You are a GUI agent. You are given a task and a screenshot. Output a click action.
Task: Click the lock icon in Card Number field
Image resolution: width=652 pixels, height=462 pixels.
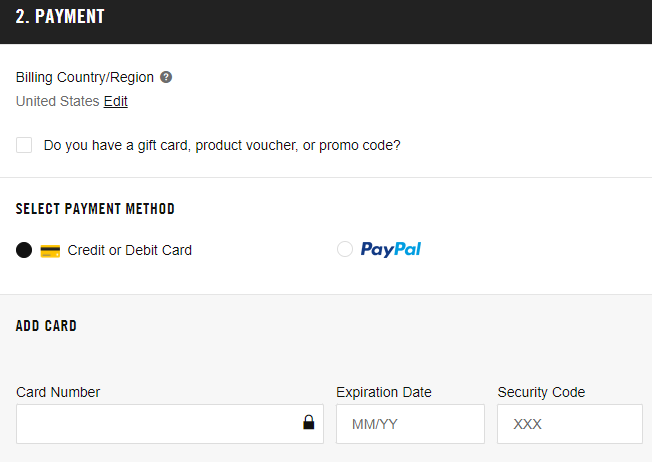(x=309, y=423)
